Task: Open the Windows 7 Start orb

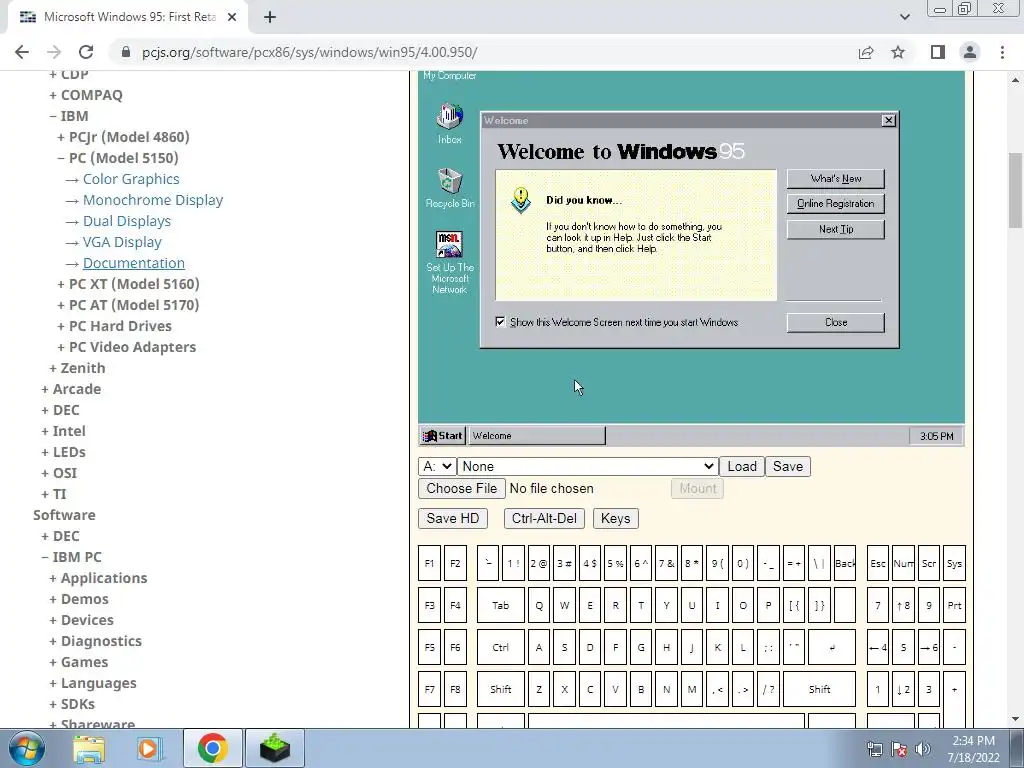Action: (27, 748)
